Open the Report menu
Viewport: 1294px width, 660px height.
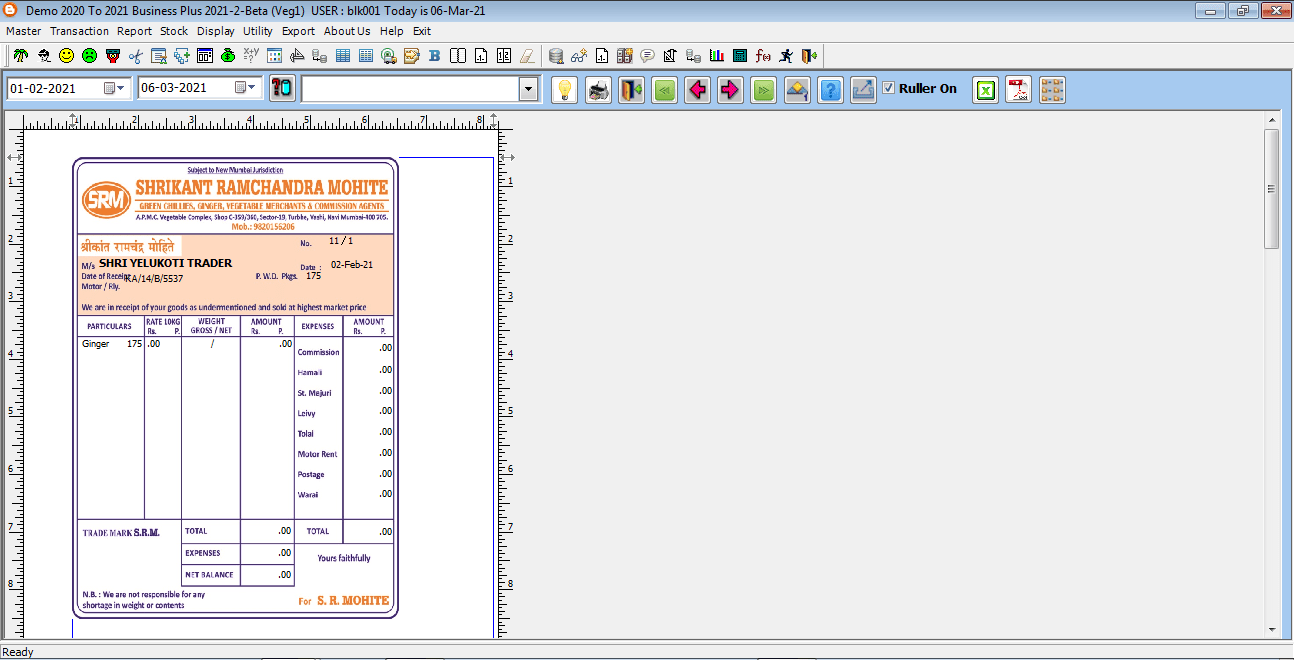(134, 31)
